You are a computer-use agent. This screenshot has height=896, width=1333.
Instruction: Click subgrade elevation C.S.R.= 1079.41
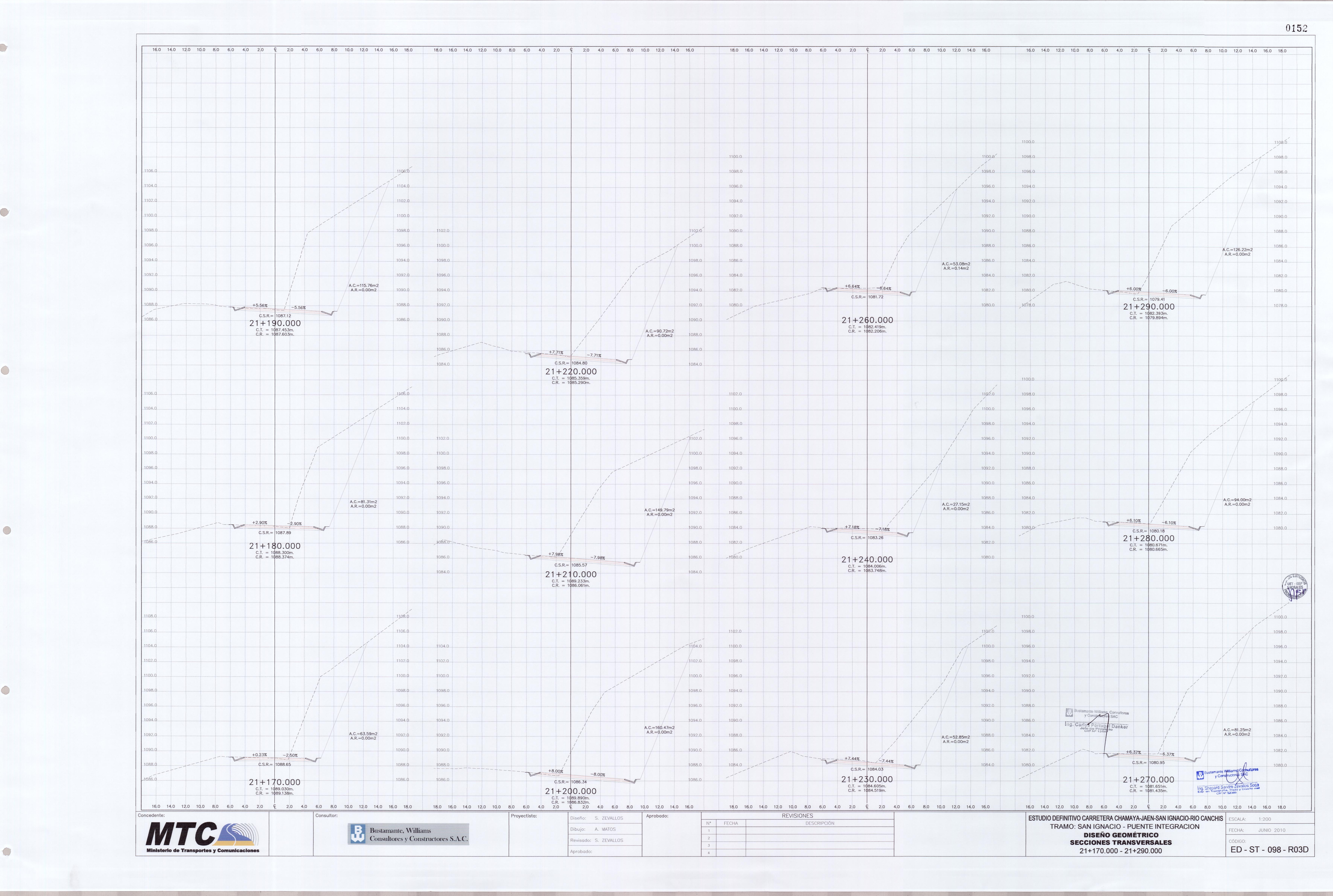coord(1149,299)
